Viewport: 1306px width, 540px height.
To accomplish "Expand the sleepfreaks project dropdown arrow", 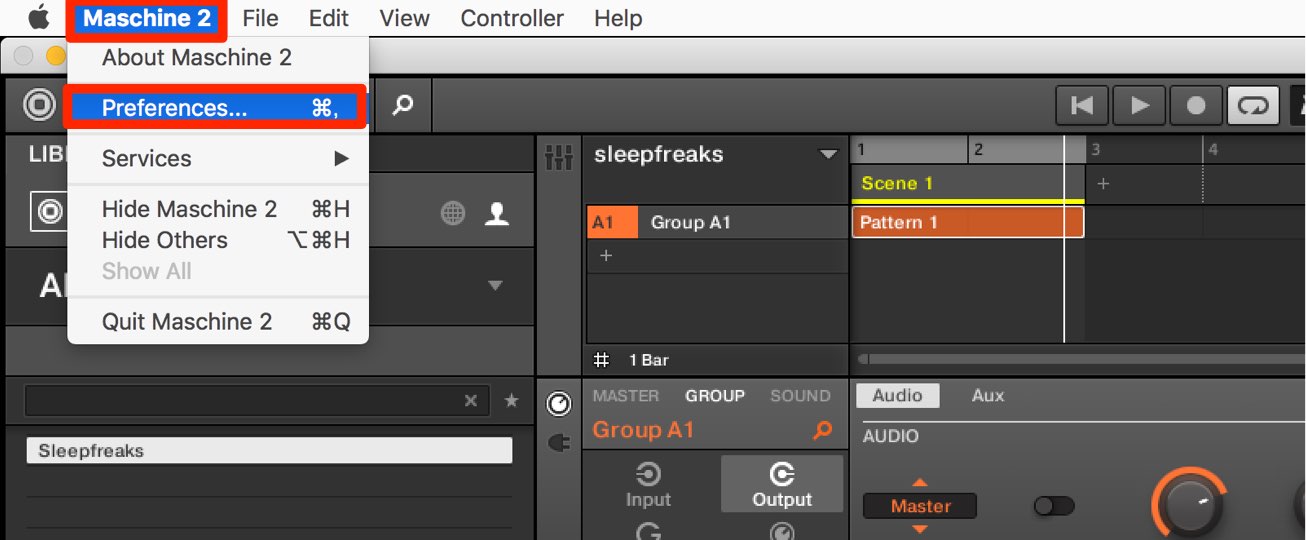I will point(827,155).
